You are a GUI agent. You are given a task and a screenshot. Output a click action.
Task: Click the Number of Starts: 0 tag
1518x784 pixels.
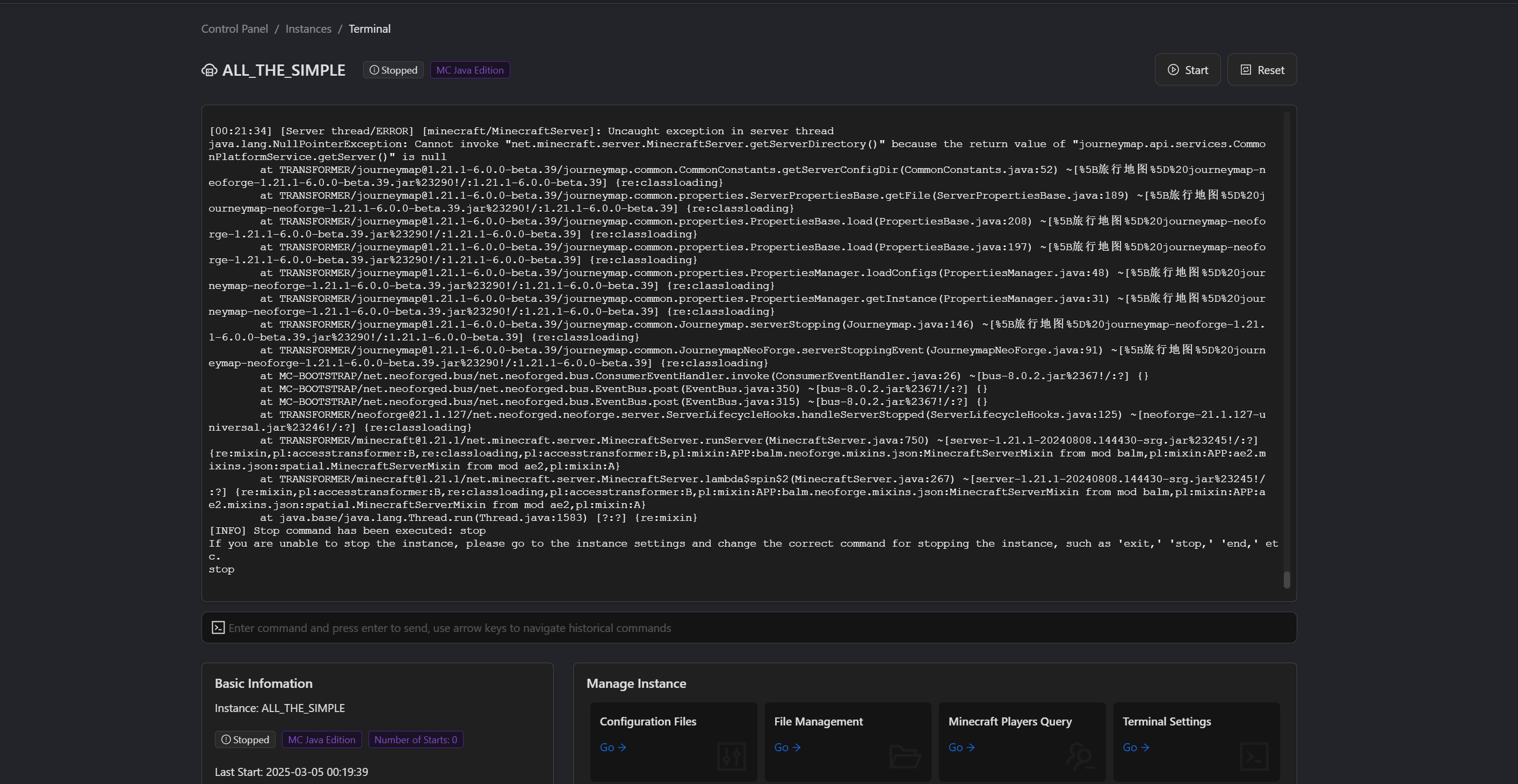[x=416, y=739]
